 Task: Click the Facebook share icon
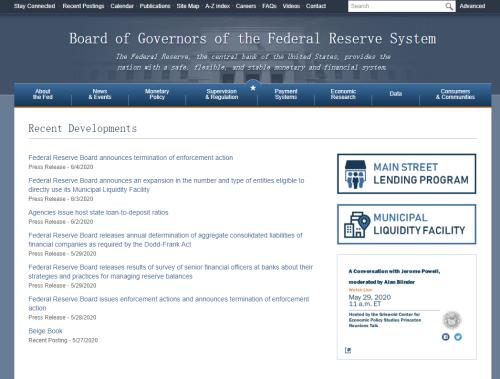pos(446,337)
